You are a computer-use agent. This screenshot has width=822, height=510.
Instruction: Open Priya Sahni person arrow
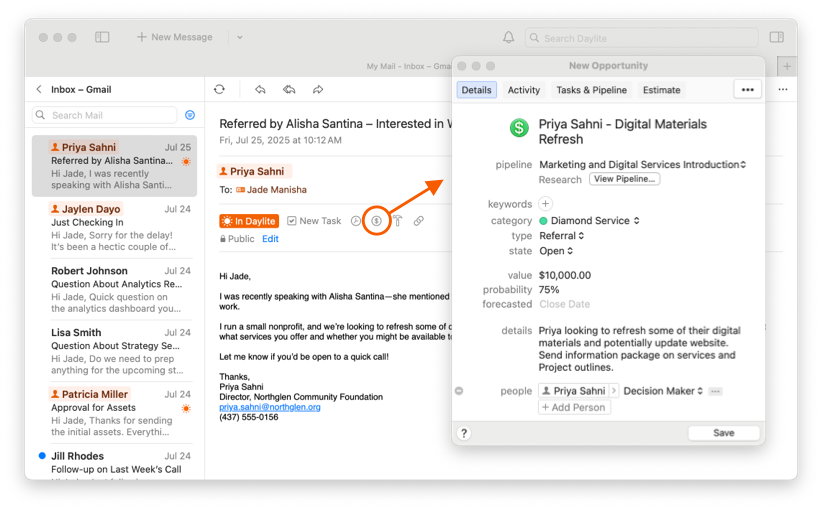click(613, 391)
